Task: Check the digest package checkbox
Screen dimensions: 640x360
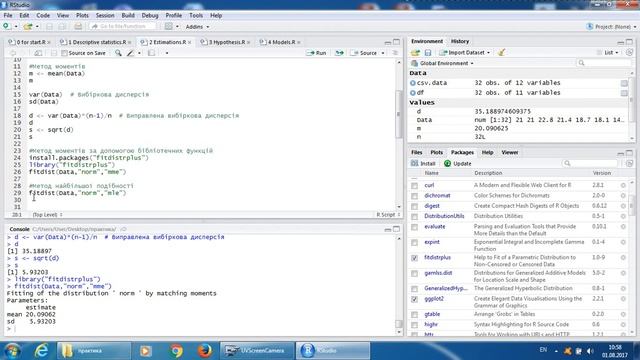Action: pyautogui.click(x=415, y=206)
